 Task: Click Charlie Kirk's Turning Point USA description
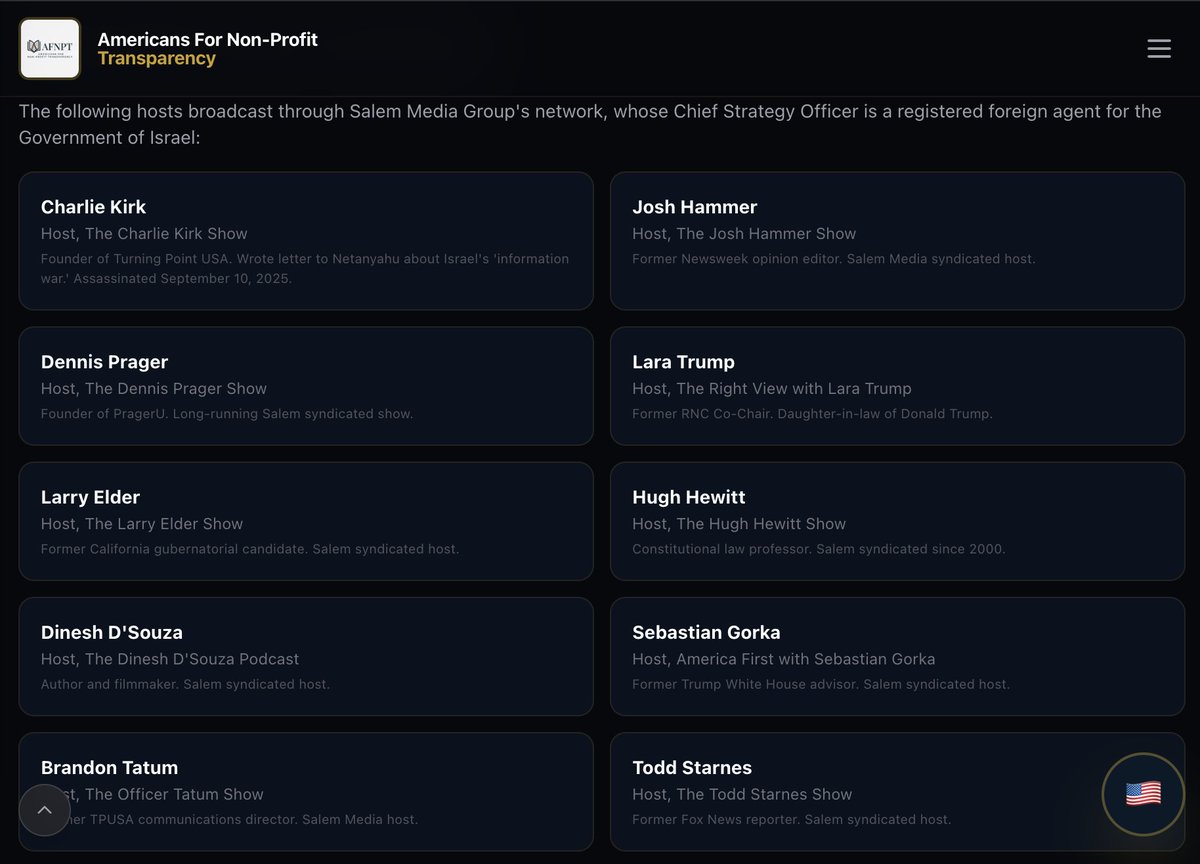pyautogui.click(x=305, y=268)
